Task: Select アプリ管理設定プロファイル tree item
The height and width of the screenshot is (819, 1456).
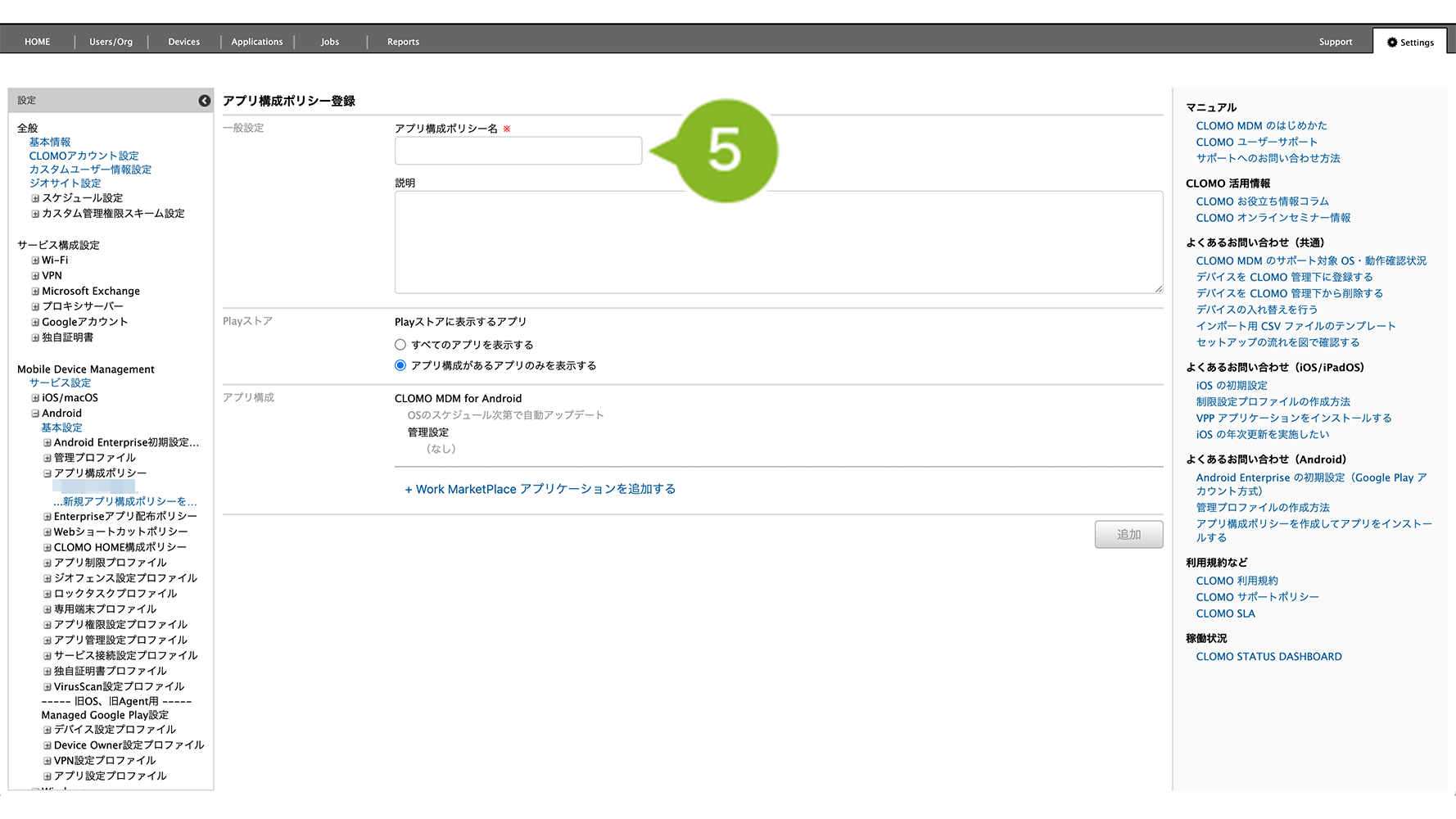Action: pos(120,640)
